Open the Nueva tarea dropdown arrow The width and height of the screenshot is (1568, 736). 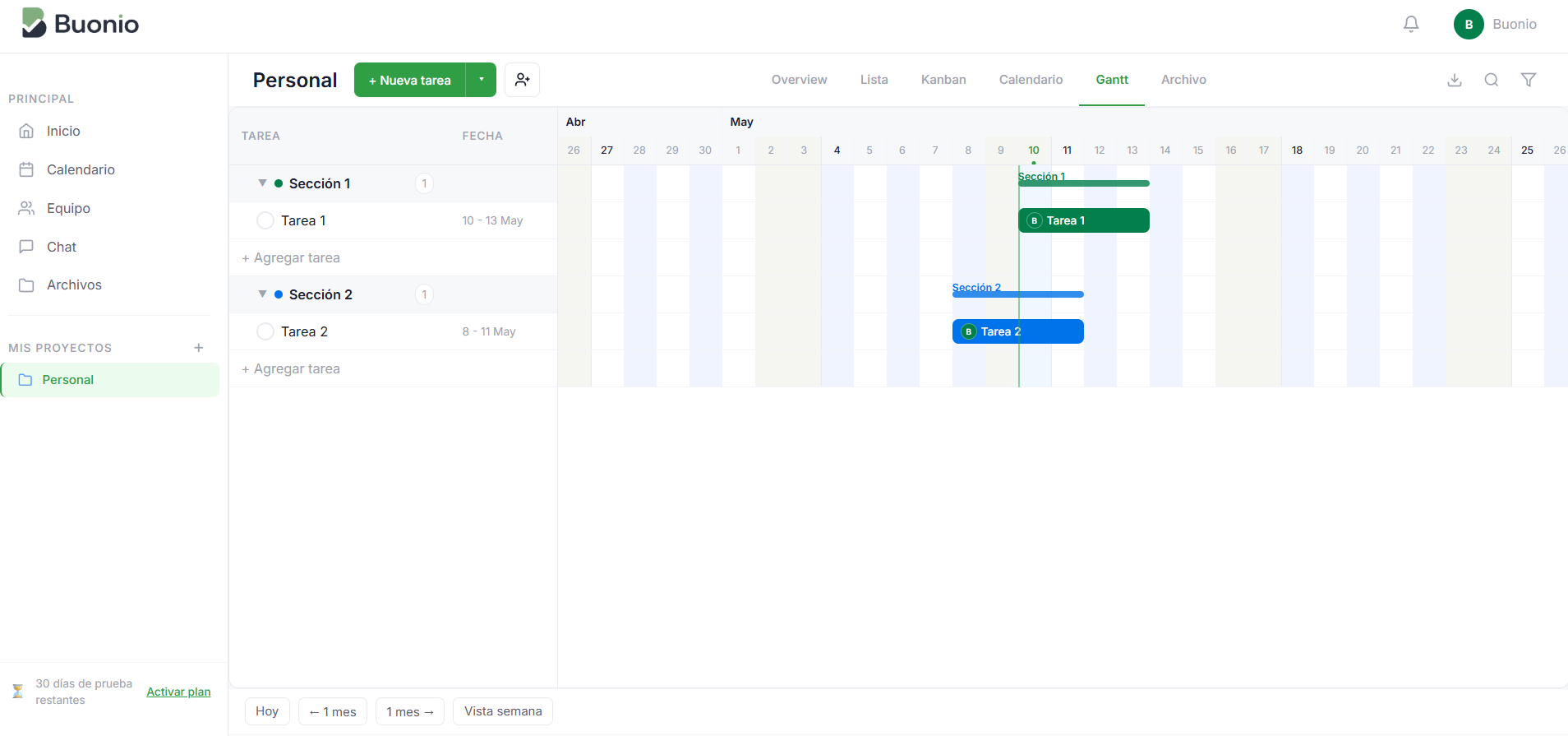coord(481,80)
